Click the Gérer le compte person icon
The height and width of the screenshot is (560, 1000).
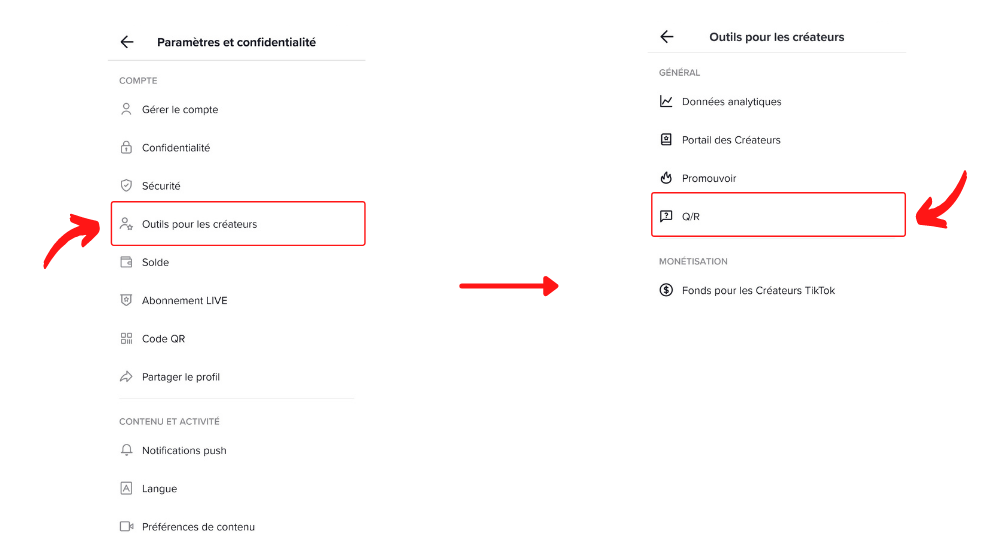[126, 109]
